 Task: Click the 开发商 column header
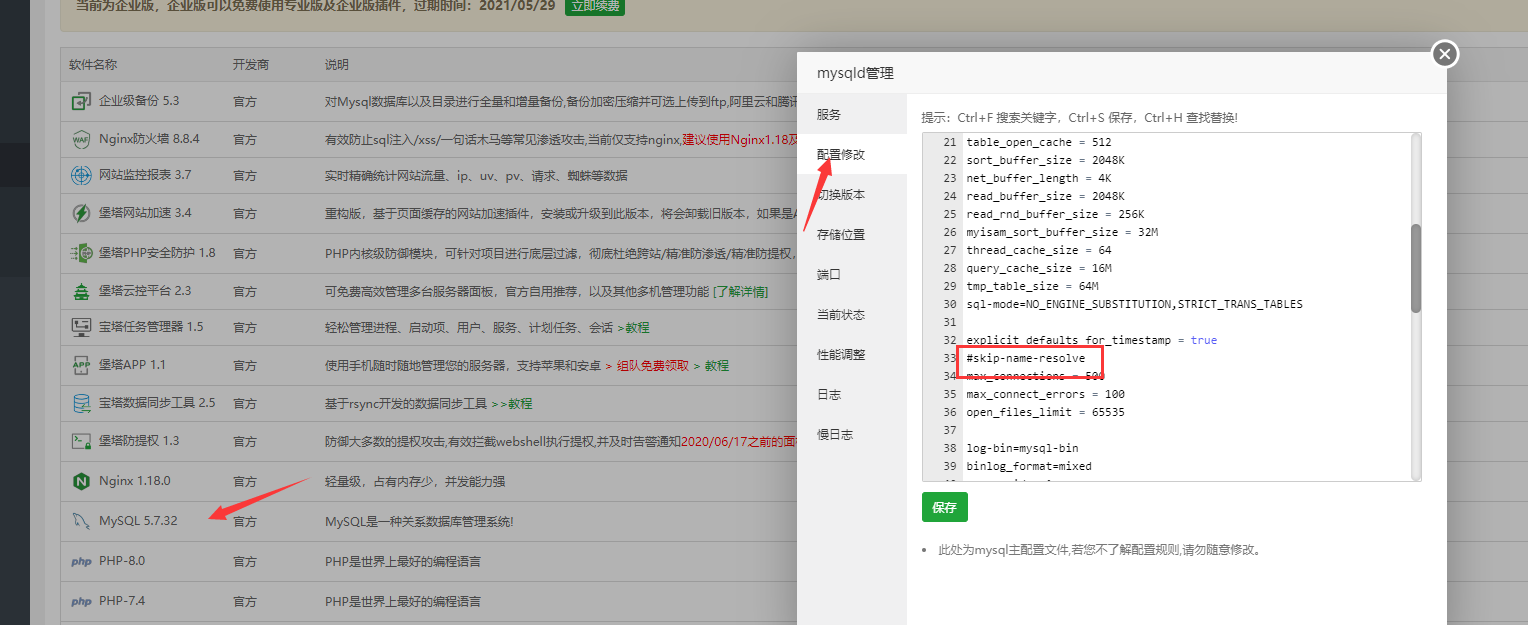point(251,65)
